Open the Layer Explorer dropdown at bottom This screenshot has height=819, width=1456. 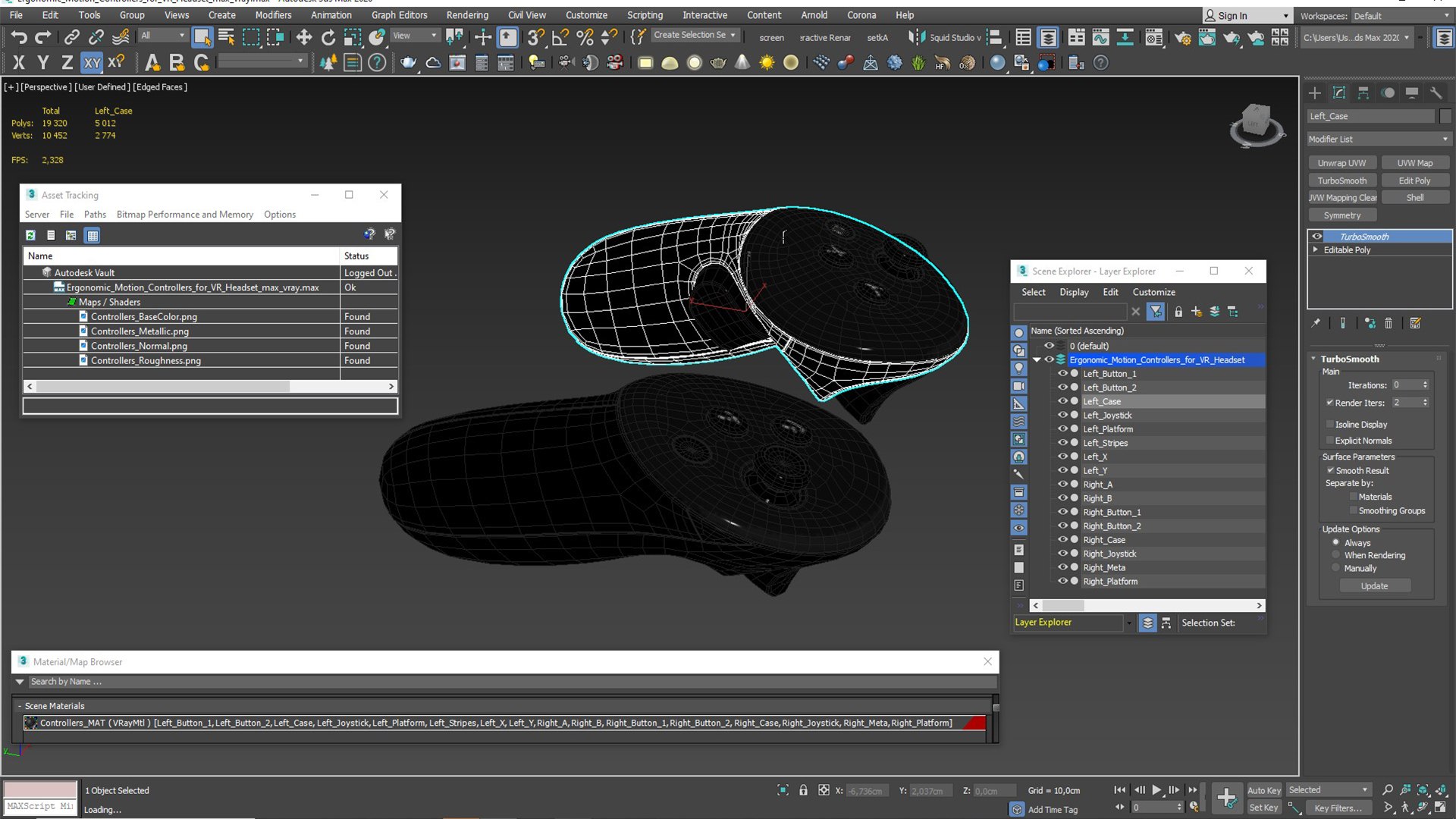pos(1129,623)
